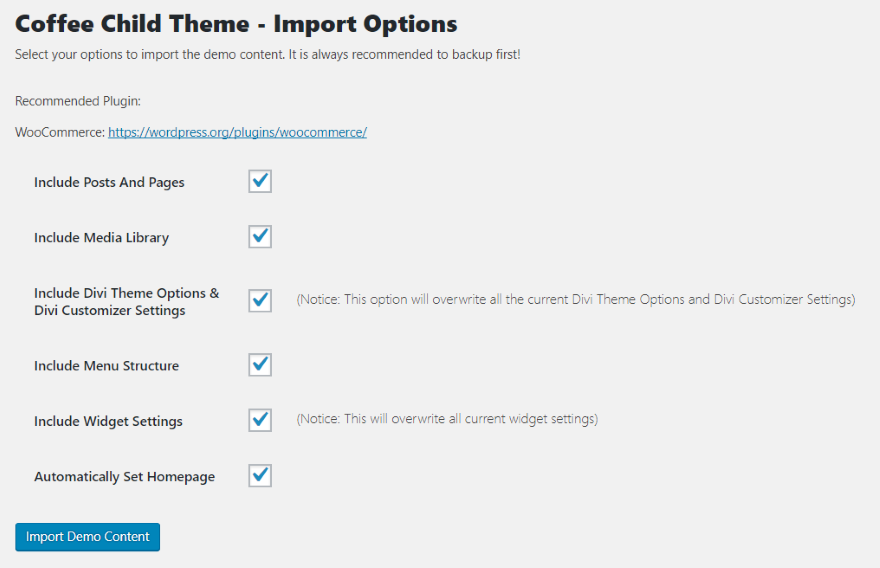Toggle the Include Widget Settings checkbox
880x568 pixels.
tap(260, 420)
